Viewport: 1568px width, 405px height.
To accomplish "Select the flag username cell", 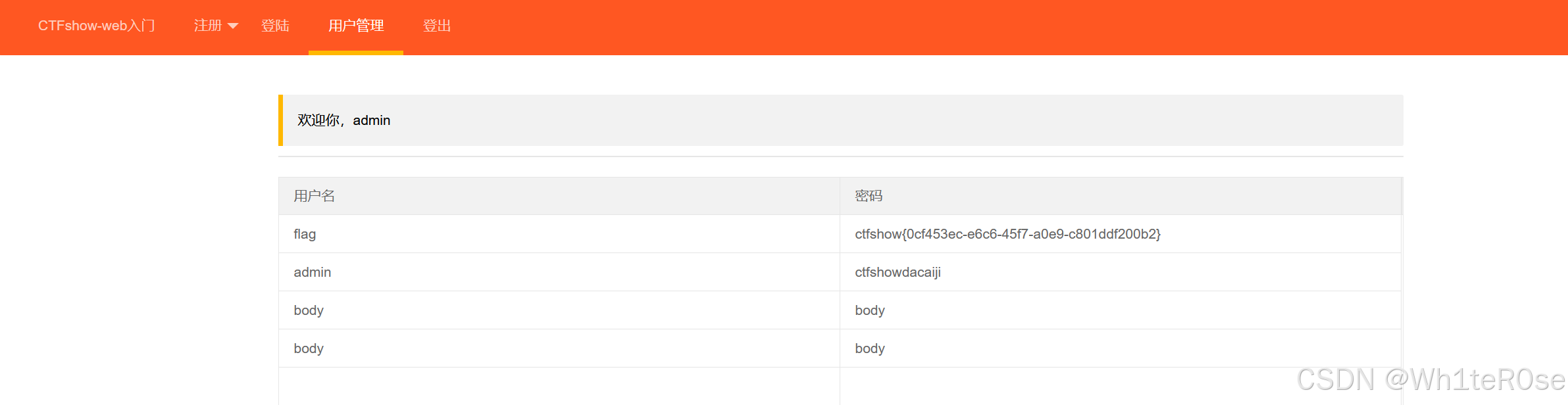I will coord(559,234).
